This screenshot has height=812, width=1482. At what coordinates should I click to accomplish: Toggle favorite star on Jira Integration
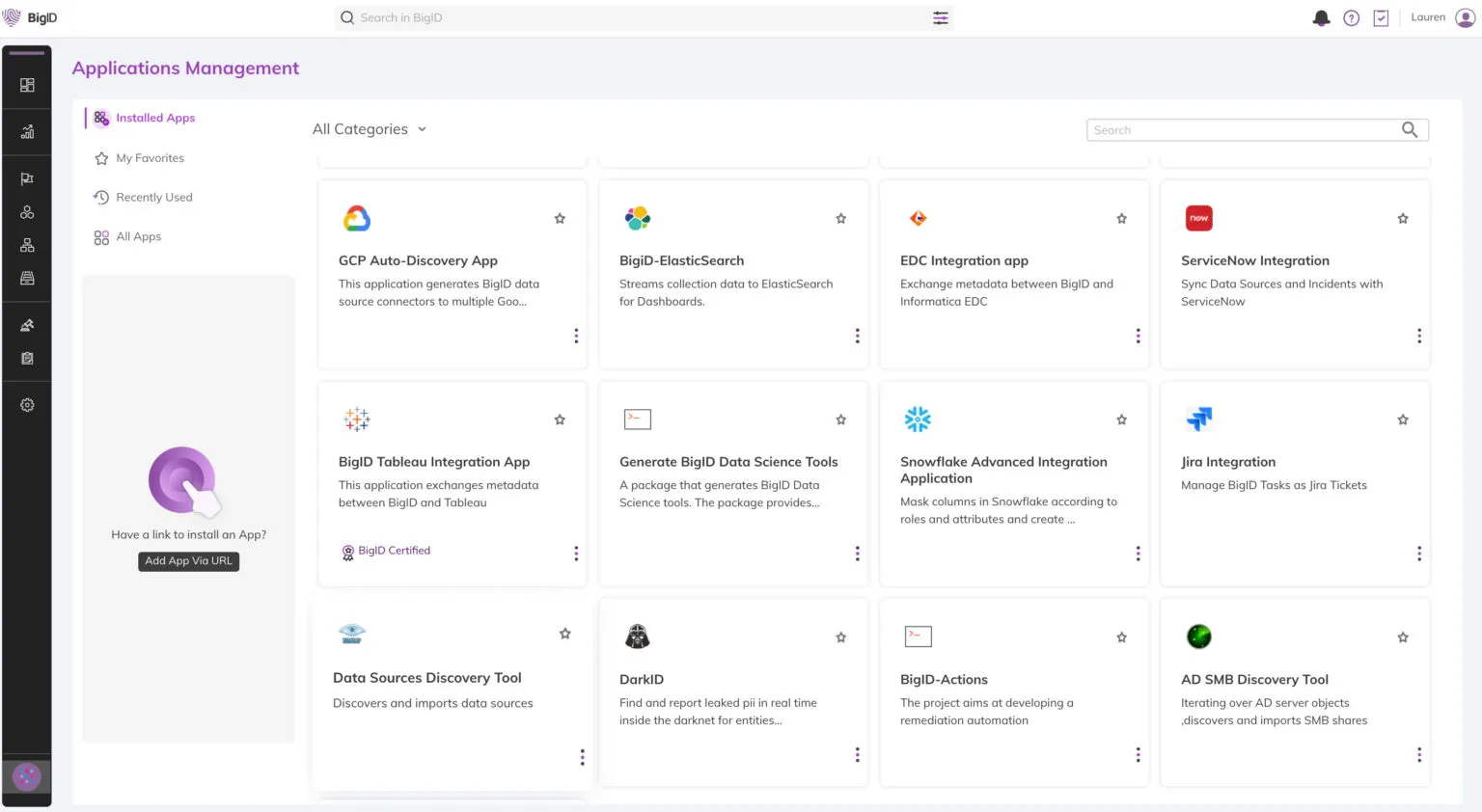1403,420
